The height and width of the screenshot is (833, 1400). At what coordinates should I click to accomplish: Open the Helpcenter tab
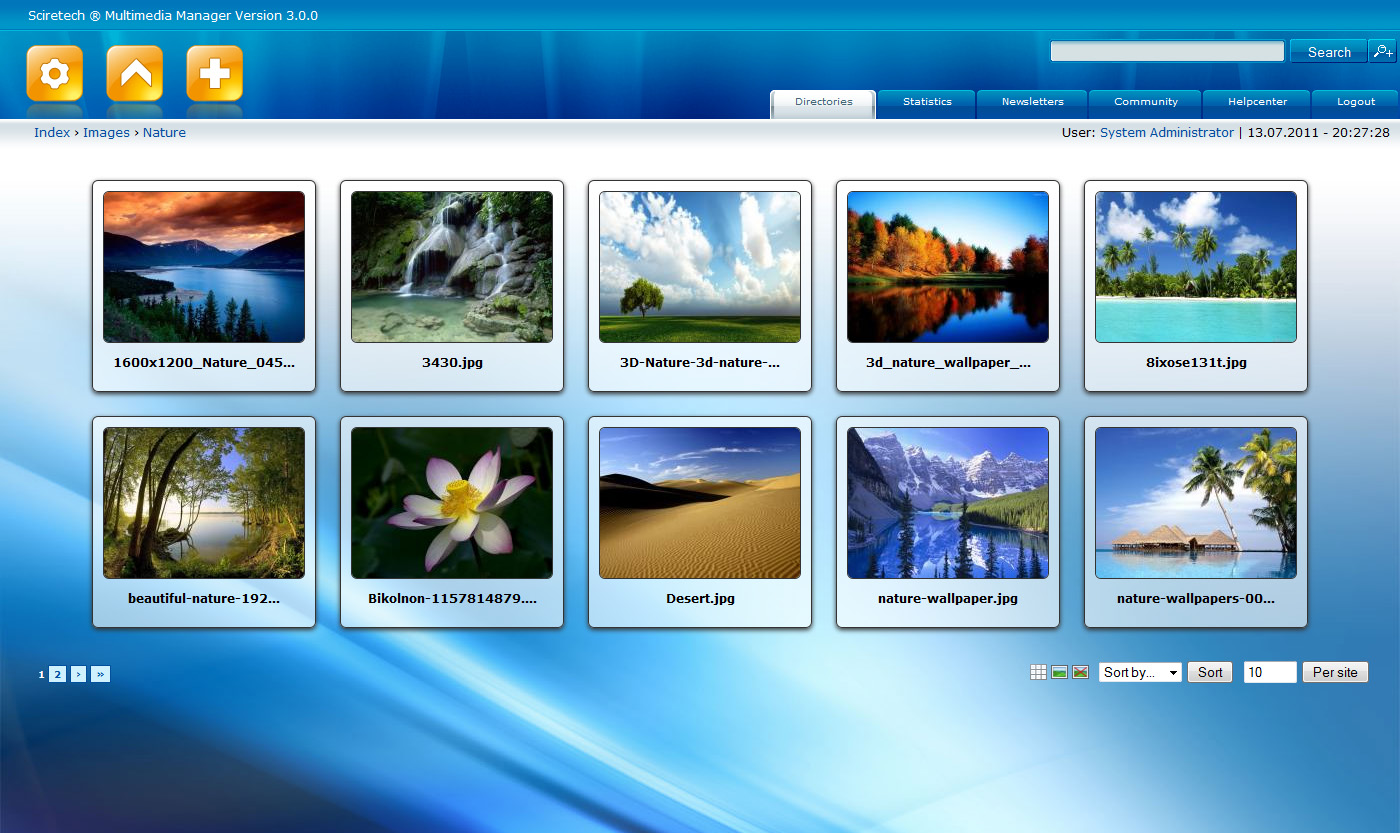point(1257,103)
